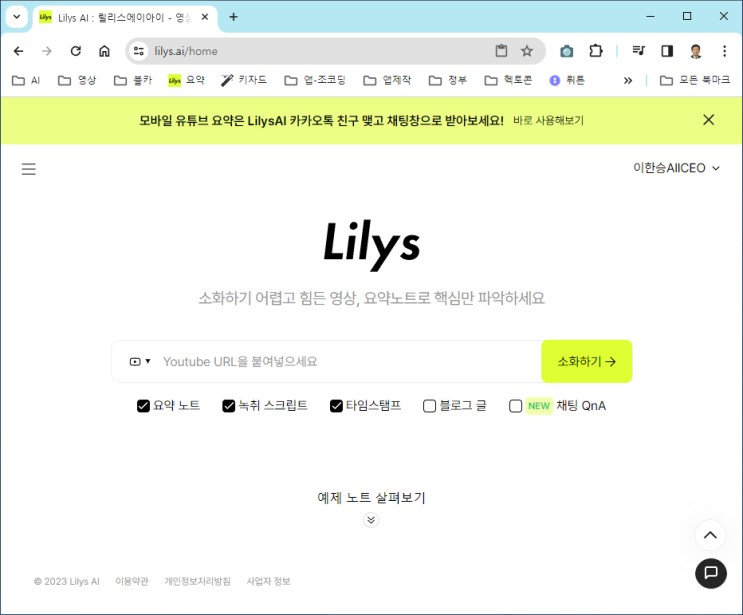Dismiss the yellow KakaoTalk banner
Screen dimensions: 743x615
tap(708, 120)
